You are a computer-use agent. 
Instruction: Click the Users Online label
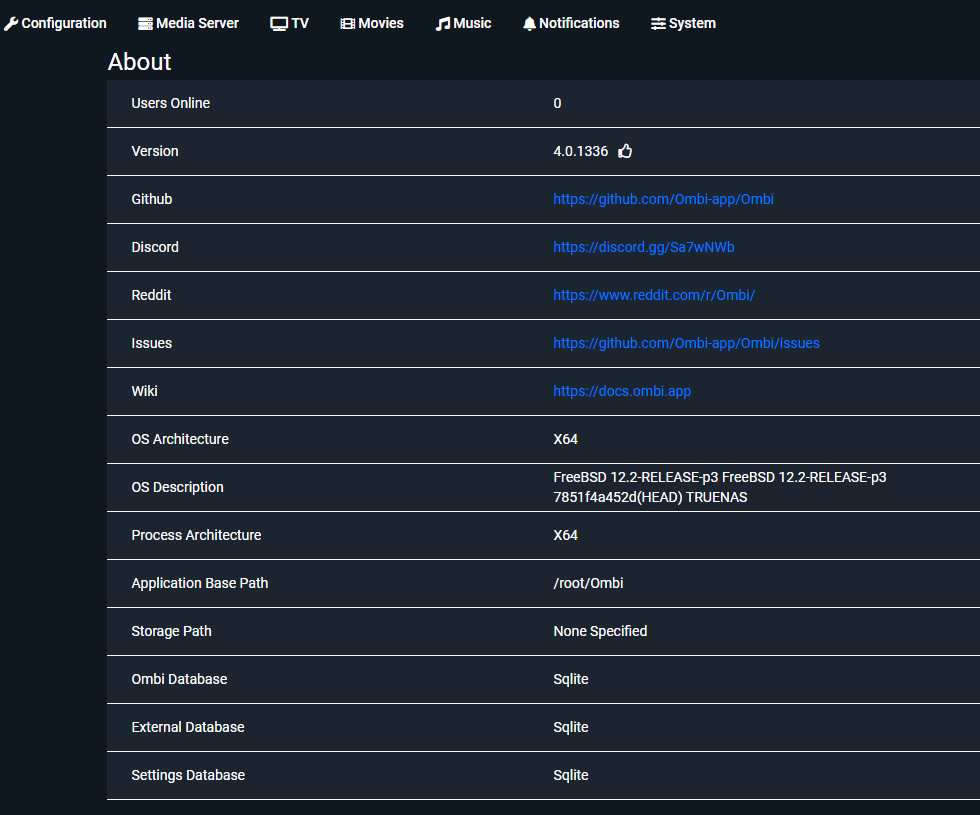(171, 103)
